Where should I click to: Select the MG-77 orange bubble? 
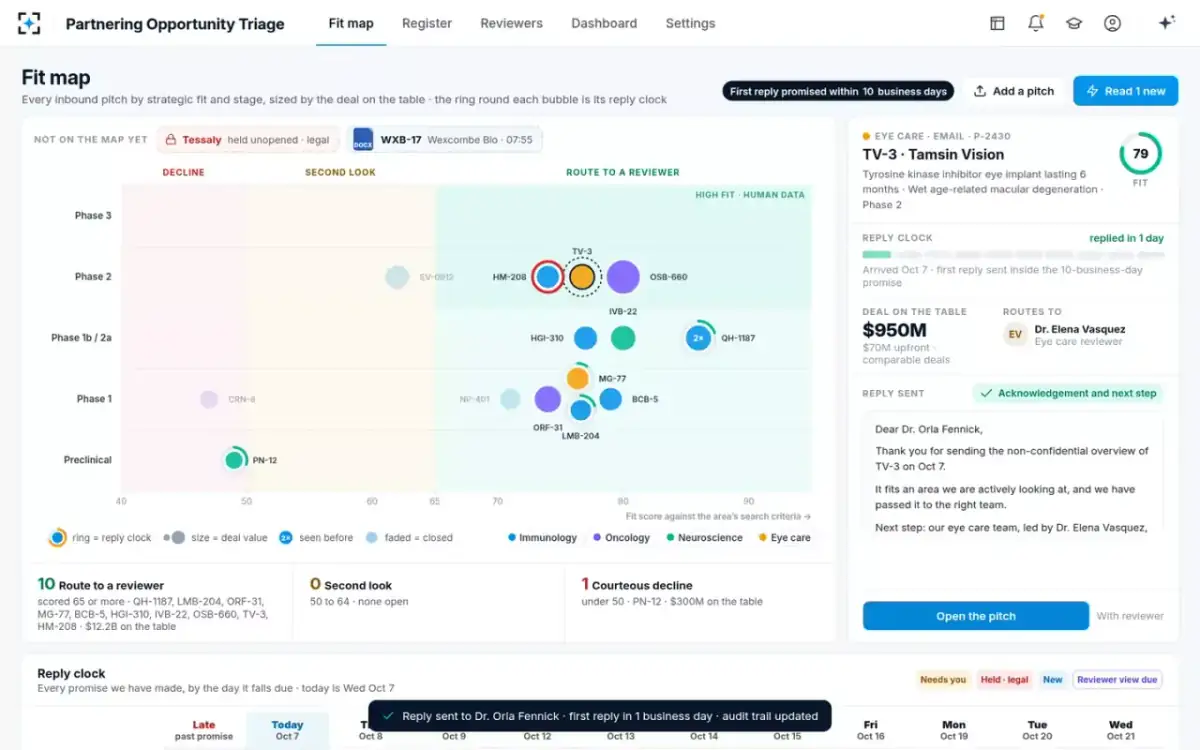pos(578,378)
